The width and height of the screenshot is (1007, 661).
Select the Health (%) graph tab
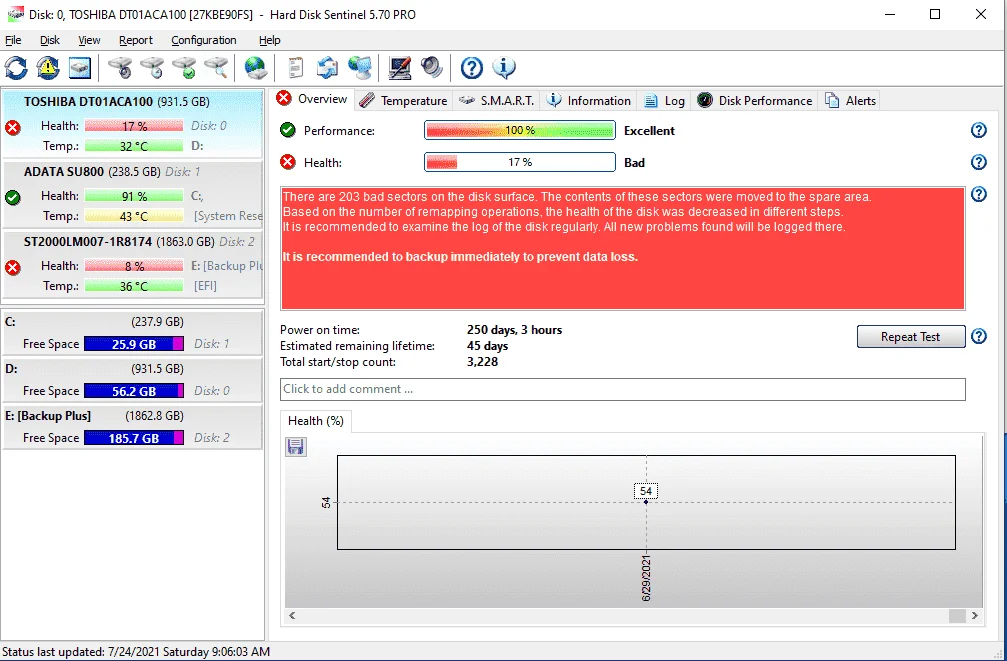coord(315,421)
